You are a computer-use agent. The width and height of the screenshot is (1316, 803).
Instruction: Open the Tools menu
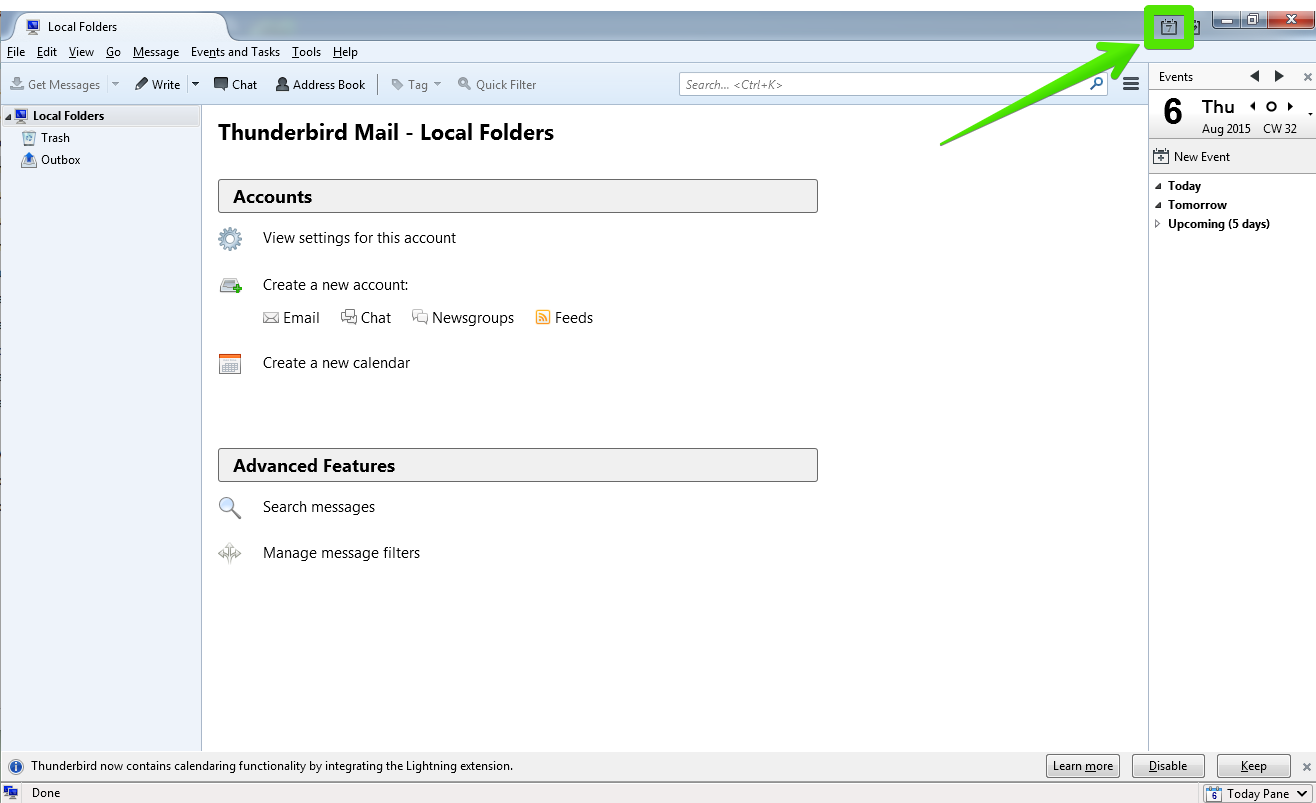click(x=306, y=52)
